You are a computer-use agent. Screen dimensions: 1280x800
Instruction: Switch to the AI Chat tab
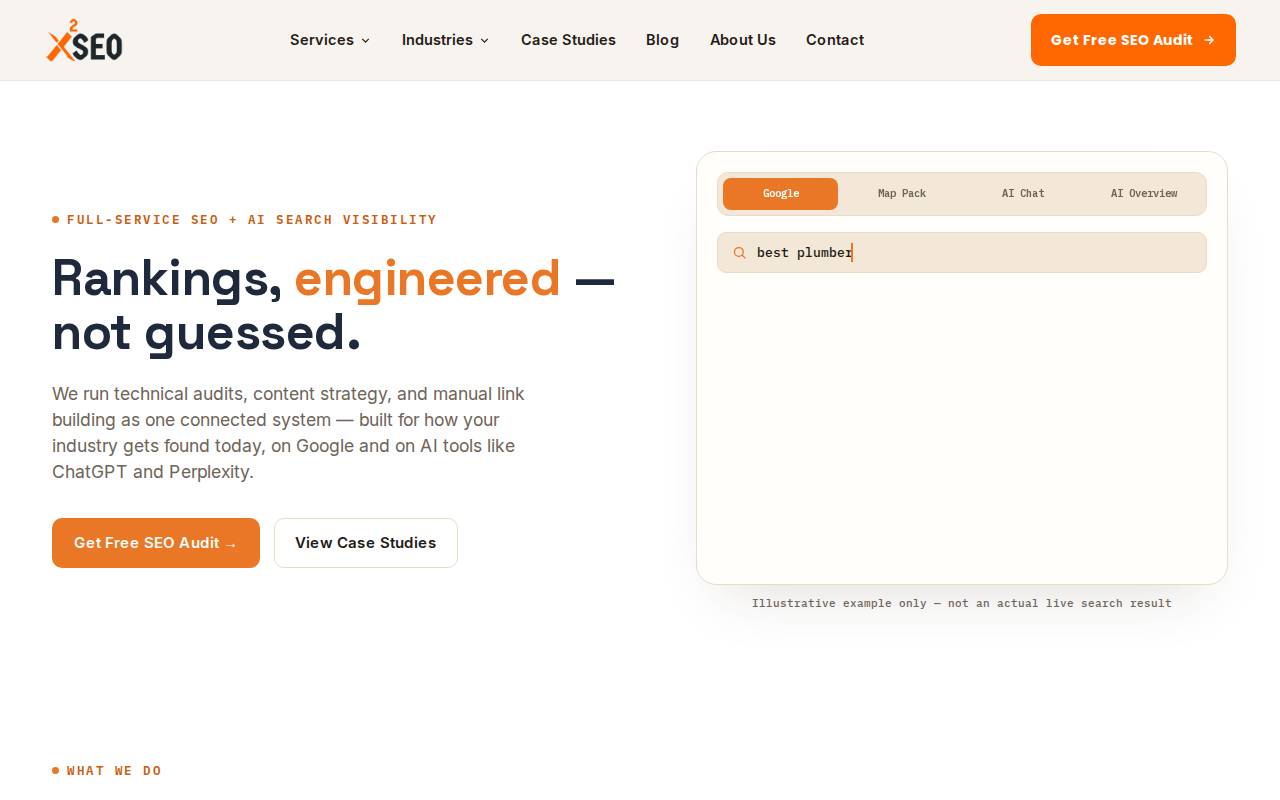(1023, 194)
